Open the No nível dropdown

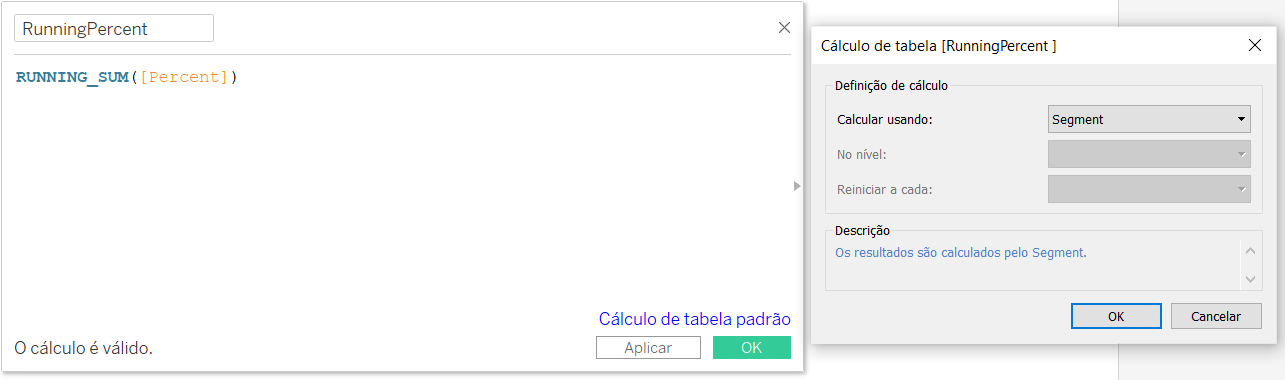pyautogui.click(x=1150, y=154)
